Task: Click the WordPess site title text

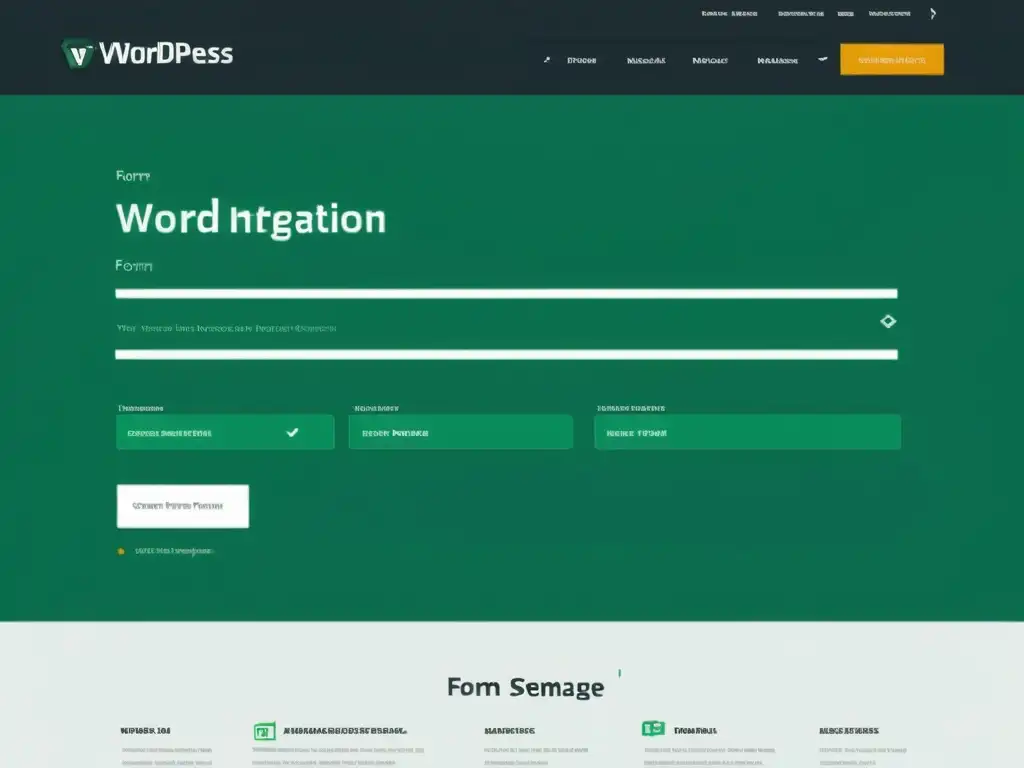Action: (166, 54)
